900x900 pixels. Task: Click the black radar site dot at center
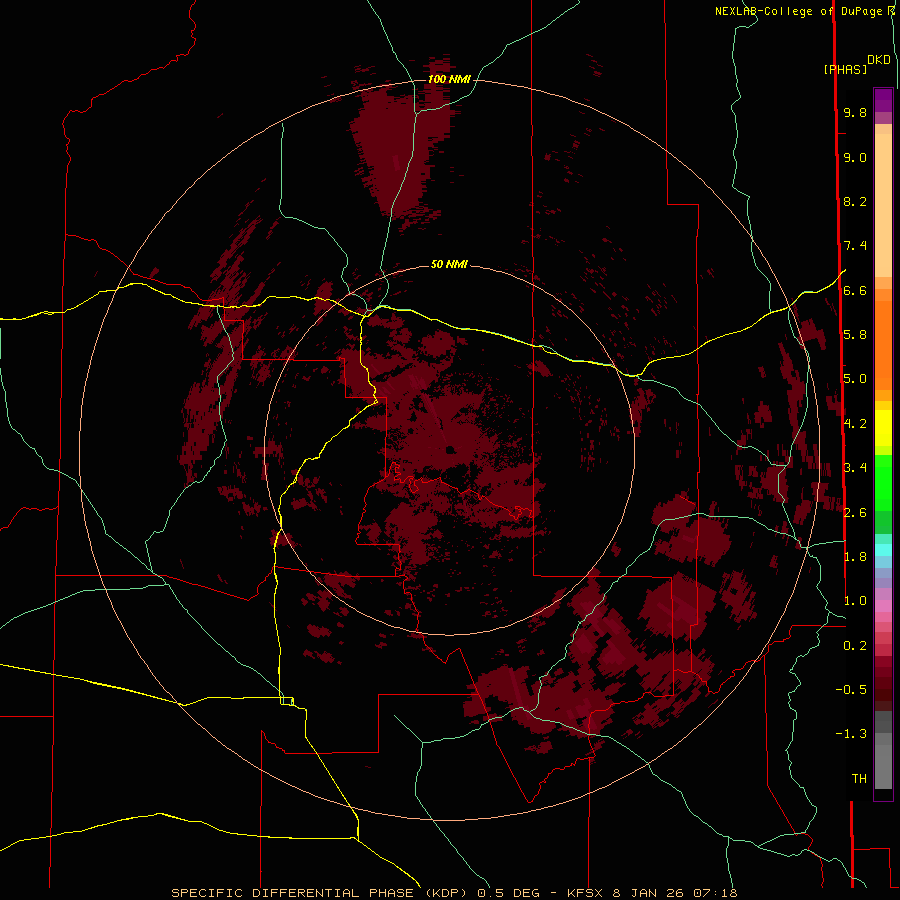click(x=450, y=449)
